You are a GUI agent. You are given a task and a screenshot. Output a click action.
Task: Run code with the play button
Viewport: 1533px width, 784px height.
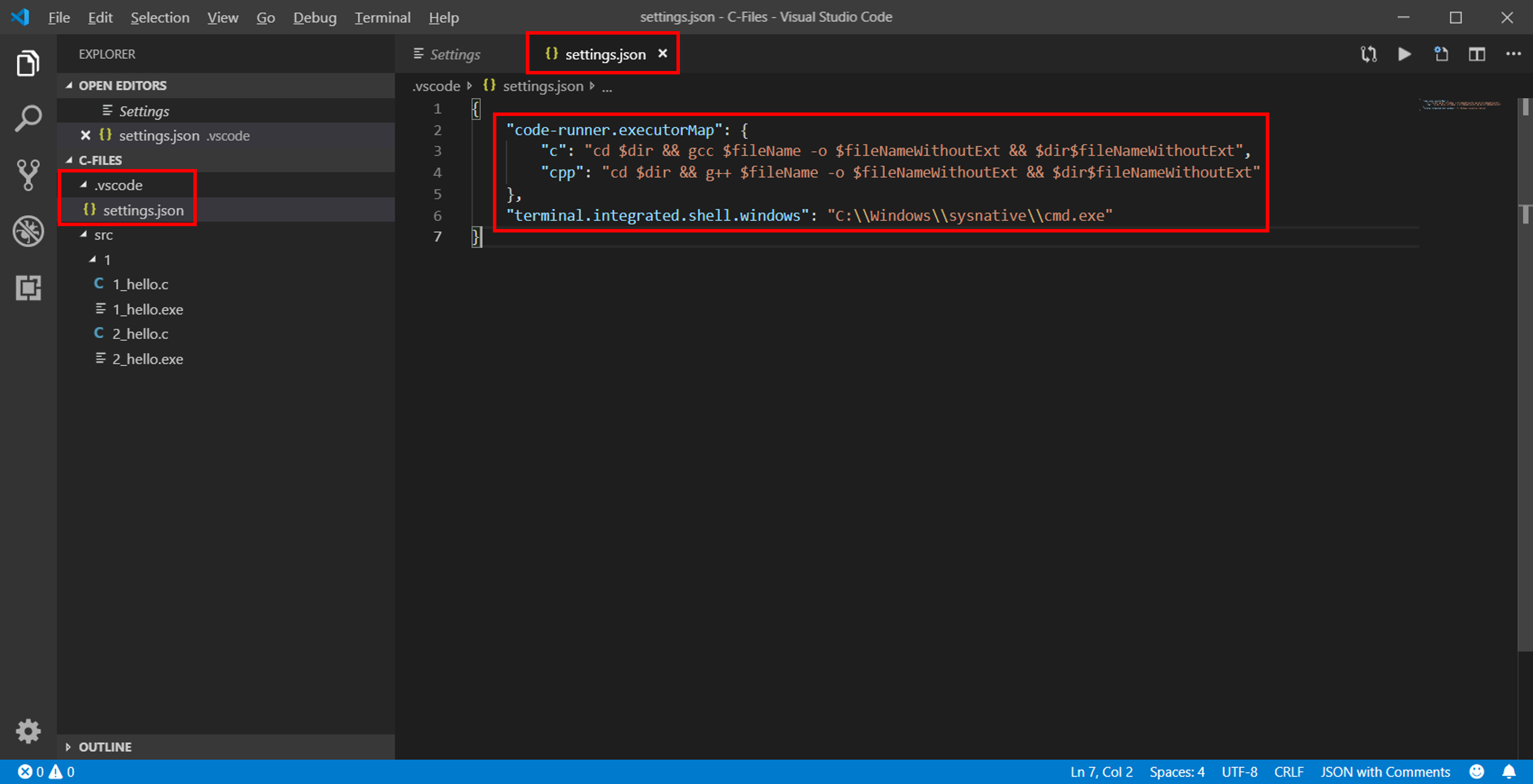(x=1404, y=54)
